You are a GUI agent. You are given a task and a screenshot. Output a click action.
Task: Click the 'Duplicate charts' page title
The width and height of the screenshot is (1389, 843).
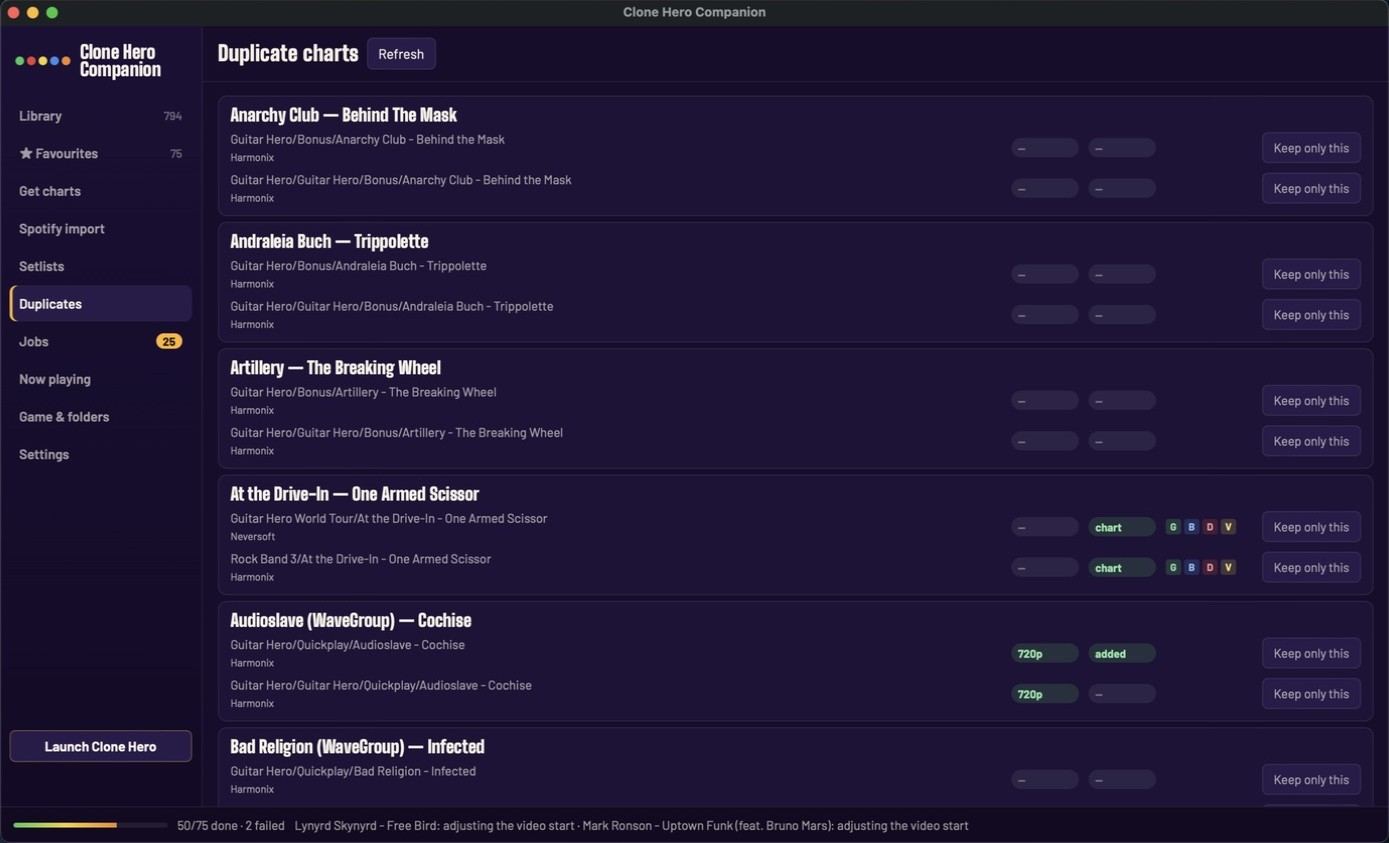click(287, 54)
